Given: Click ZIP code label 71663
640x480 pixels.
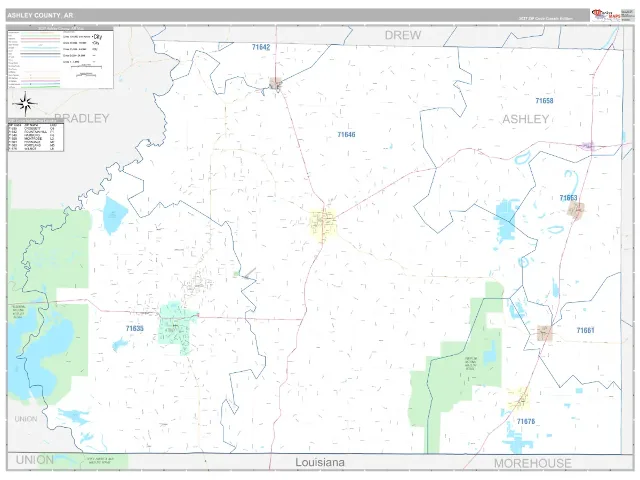Looking at the screenshot, I should pyautogui.click(x=568, y=198).
